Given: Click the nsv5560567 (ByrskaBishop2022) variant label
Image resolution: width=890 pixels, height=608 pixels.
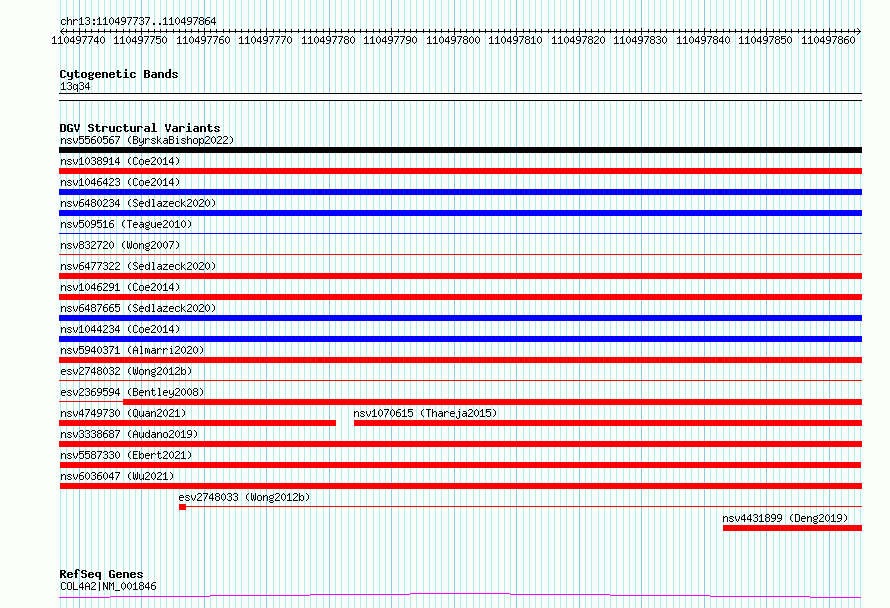Looking at the screenshot, I should (x=147, y=140).
